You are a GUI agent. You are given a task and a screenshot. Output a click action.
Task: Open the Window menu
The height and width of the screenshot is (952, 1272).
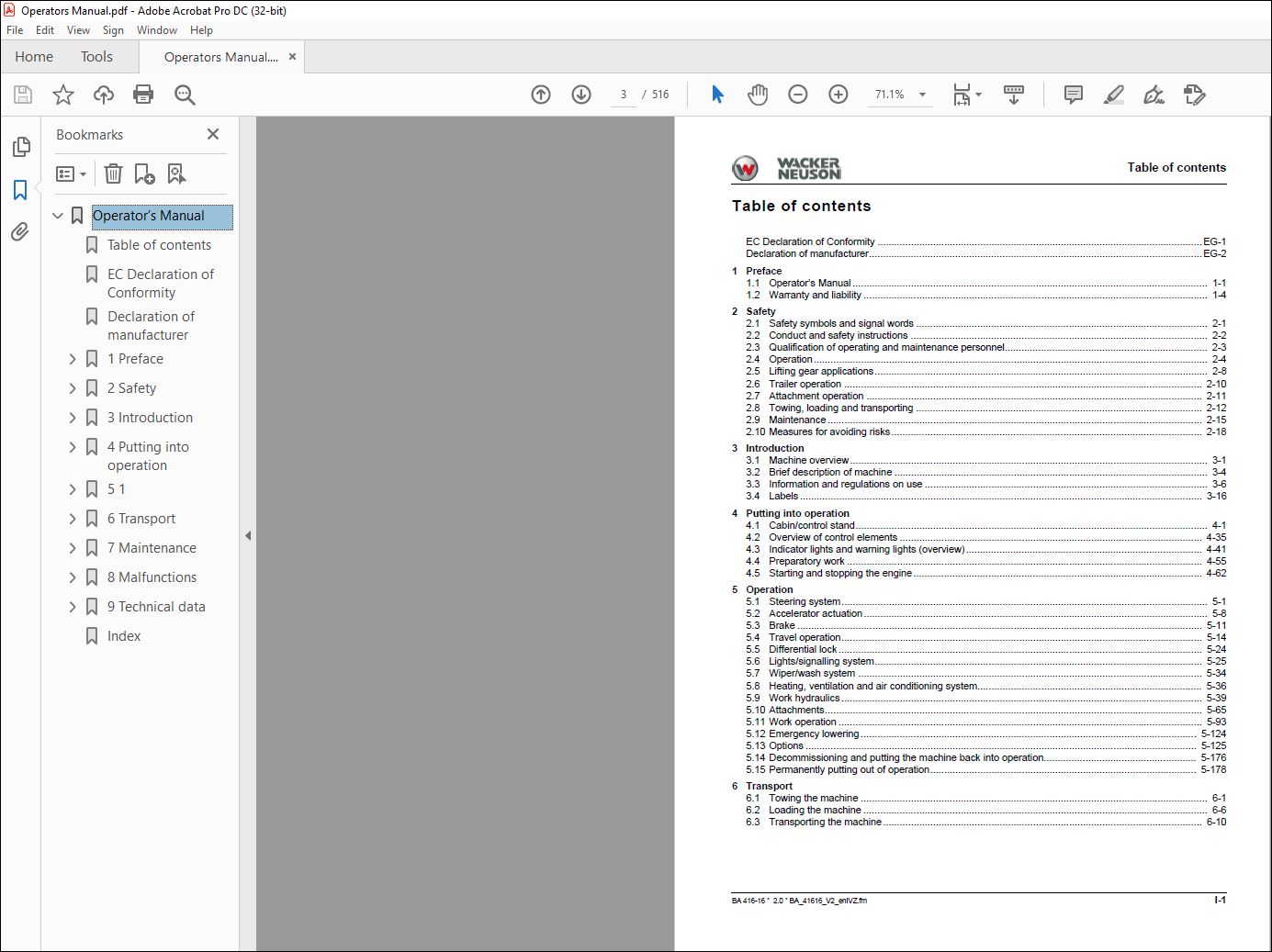pos(157,30)
